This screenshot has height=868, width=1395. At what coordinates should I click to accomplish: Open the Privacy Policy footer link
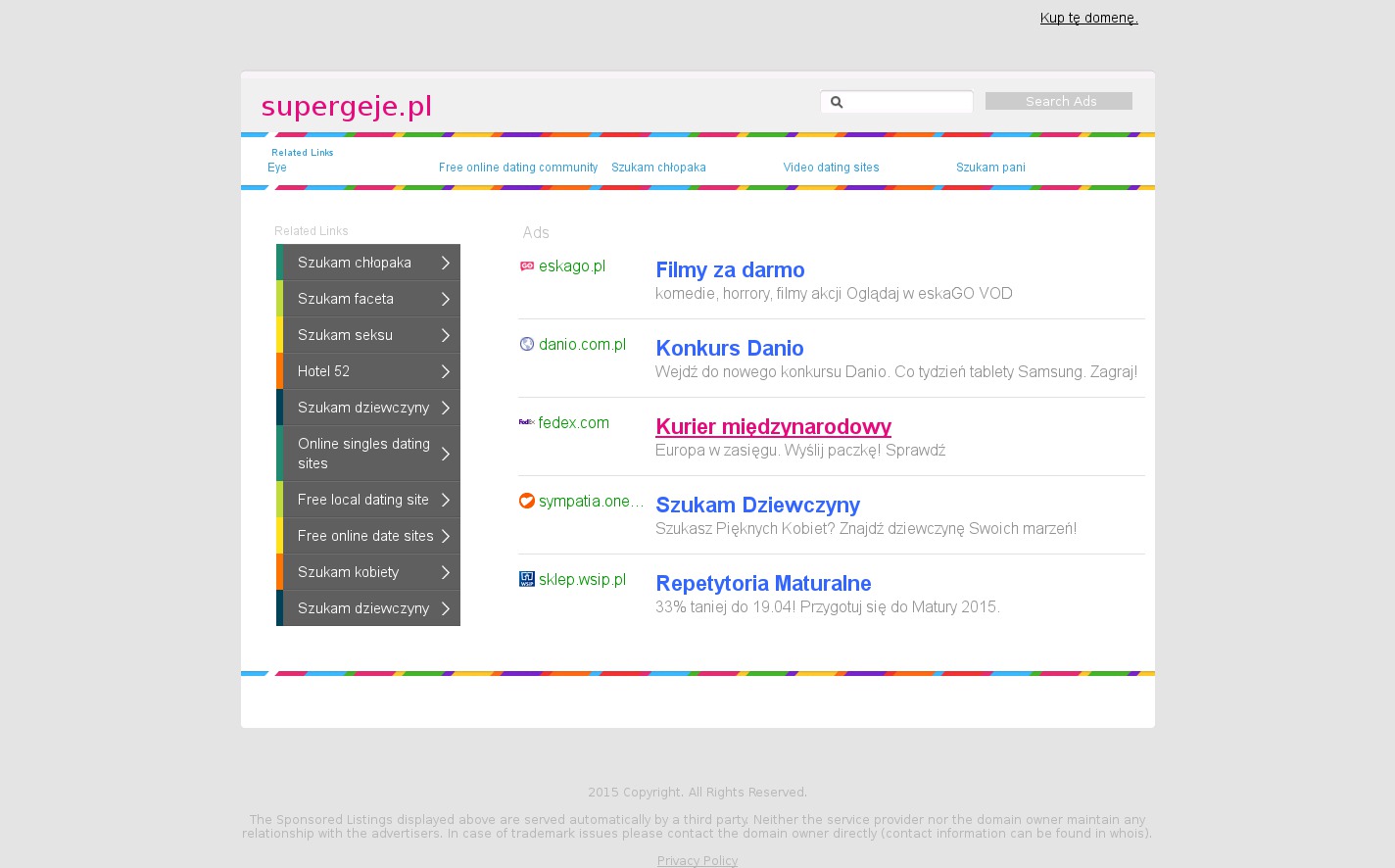pyautogui.click(x=697, y=860)
